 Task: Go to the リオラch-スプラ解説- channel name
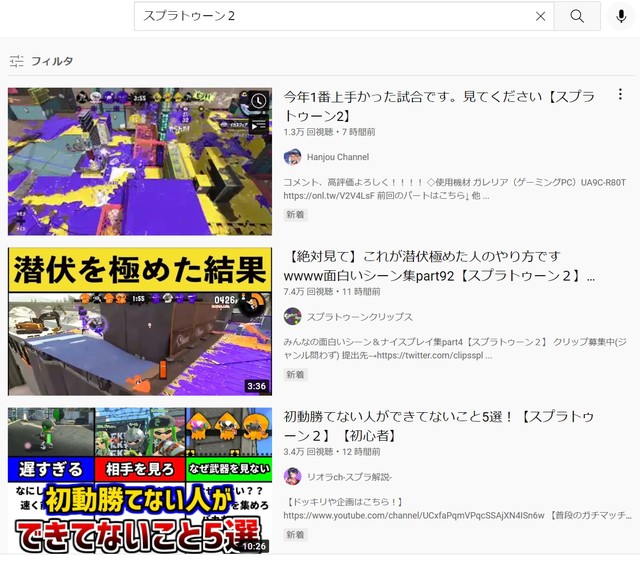point(349,477)
